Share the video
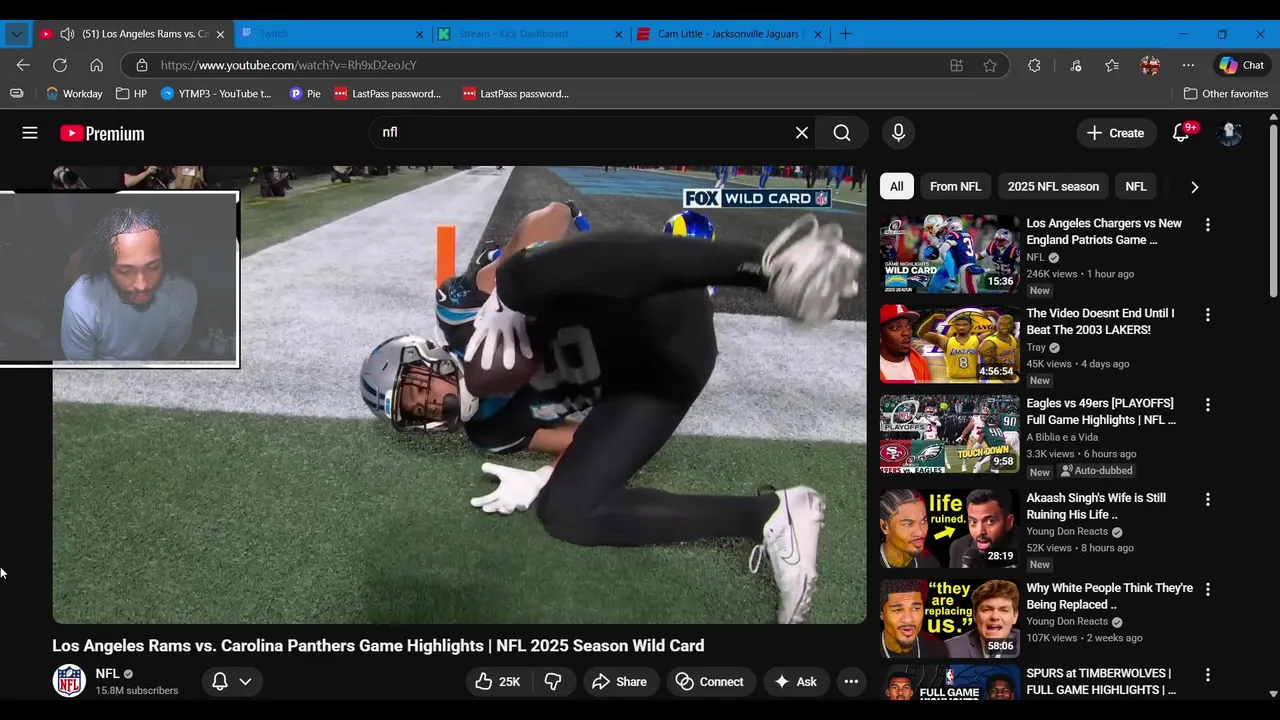1280x720 pixels. tap(620, 682)
